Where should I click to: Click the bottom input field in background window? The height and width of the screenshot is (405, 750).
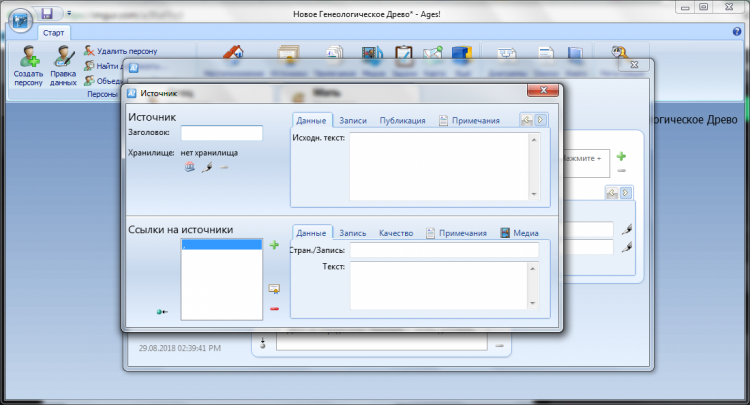(x=382, y=342)
